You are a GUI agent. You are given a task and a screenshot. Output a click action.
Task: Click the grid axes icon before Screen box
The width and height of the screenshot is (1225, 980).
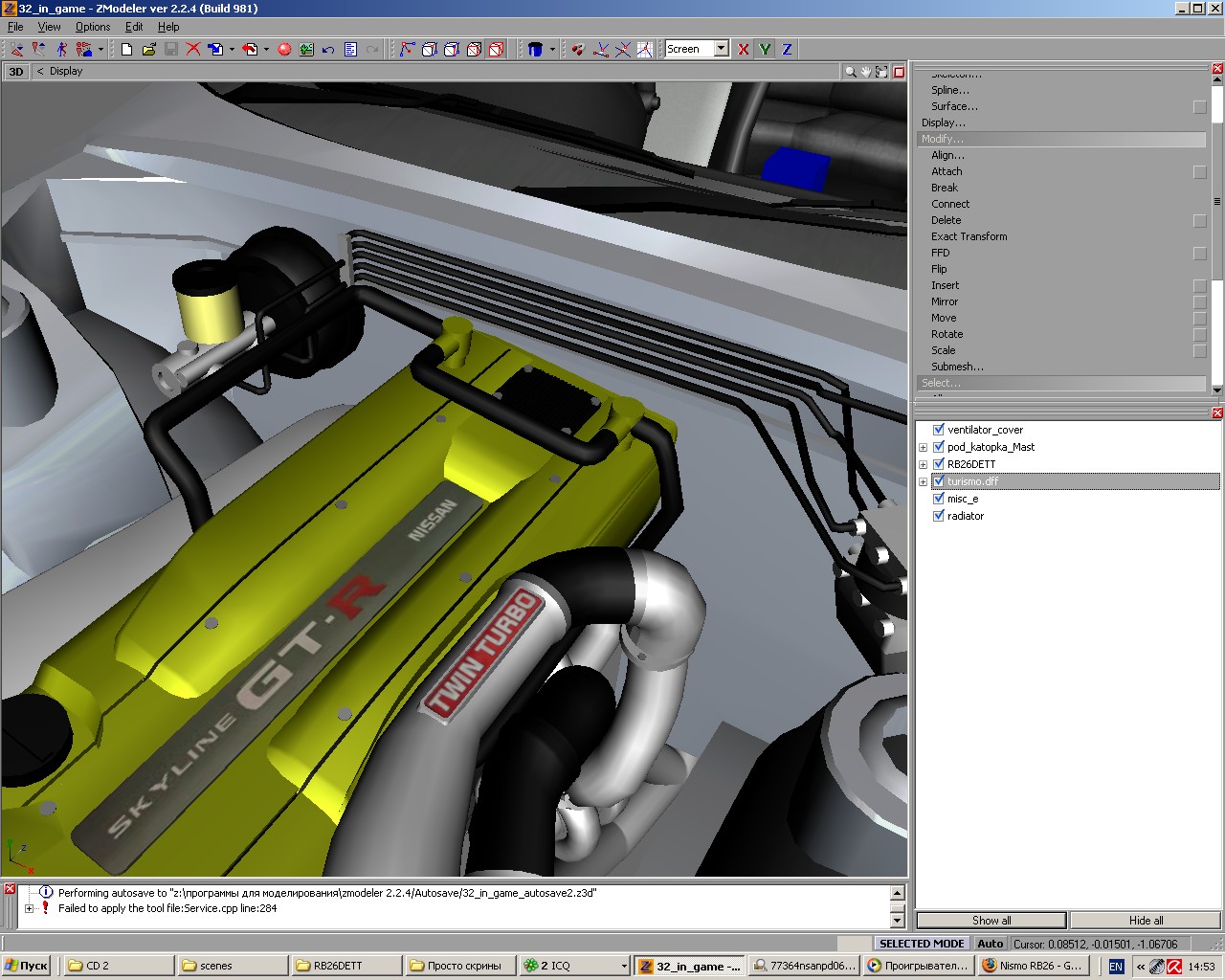coord(644,49)
